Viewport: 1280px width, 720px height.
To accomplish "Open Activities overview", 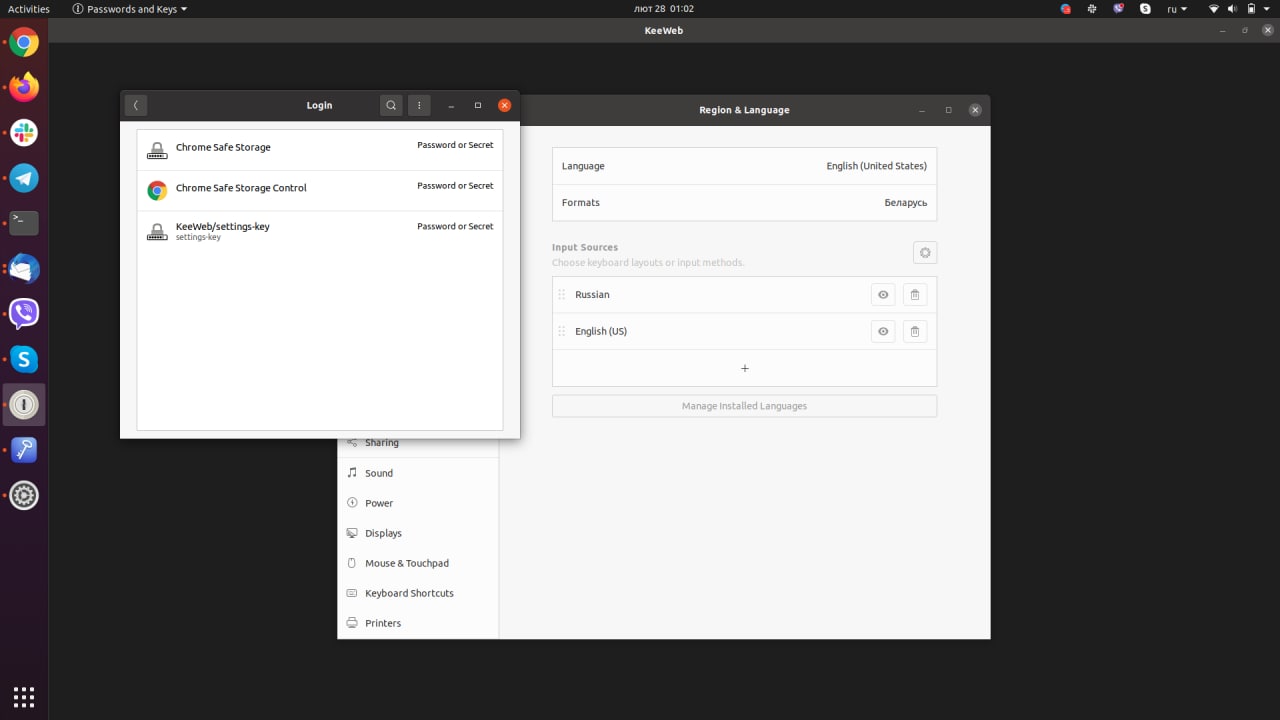I will coord(29,9).
